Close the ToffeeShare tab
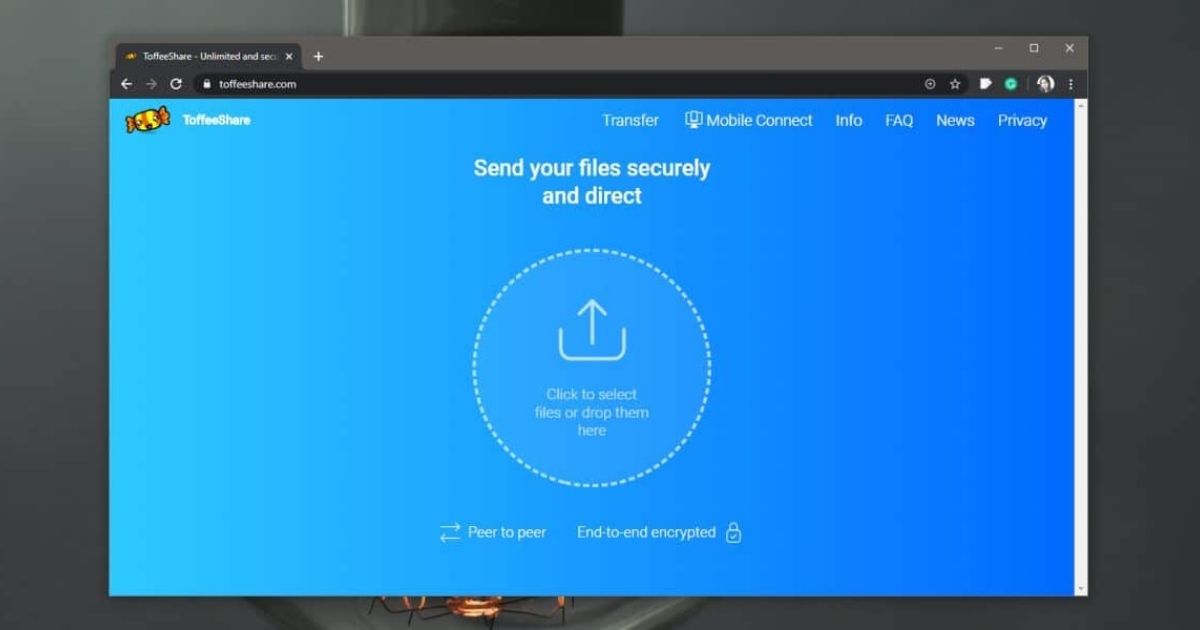 click(x=289, y=57)
